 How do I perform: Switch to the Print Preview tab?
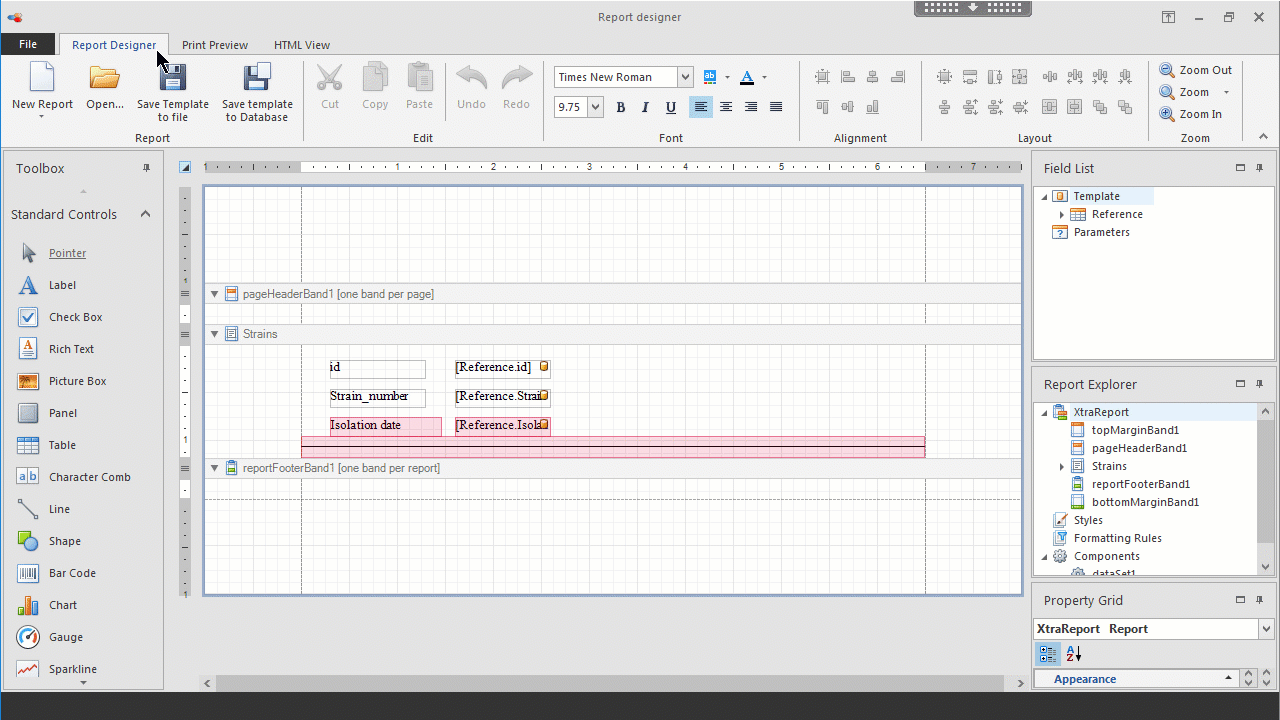pyautogui.click(x=215, y=44)
